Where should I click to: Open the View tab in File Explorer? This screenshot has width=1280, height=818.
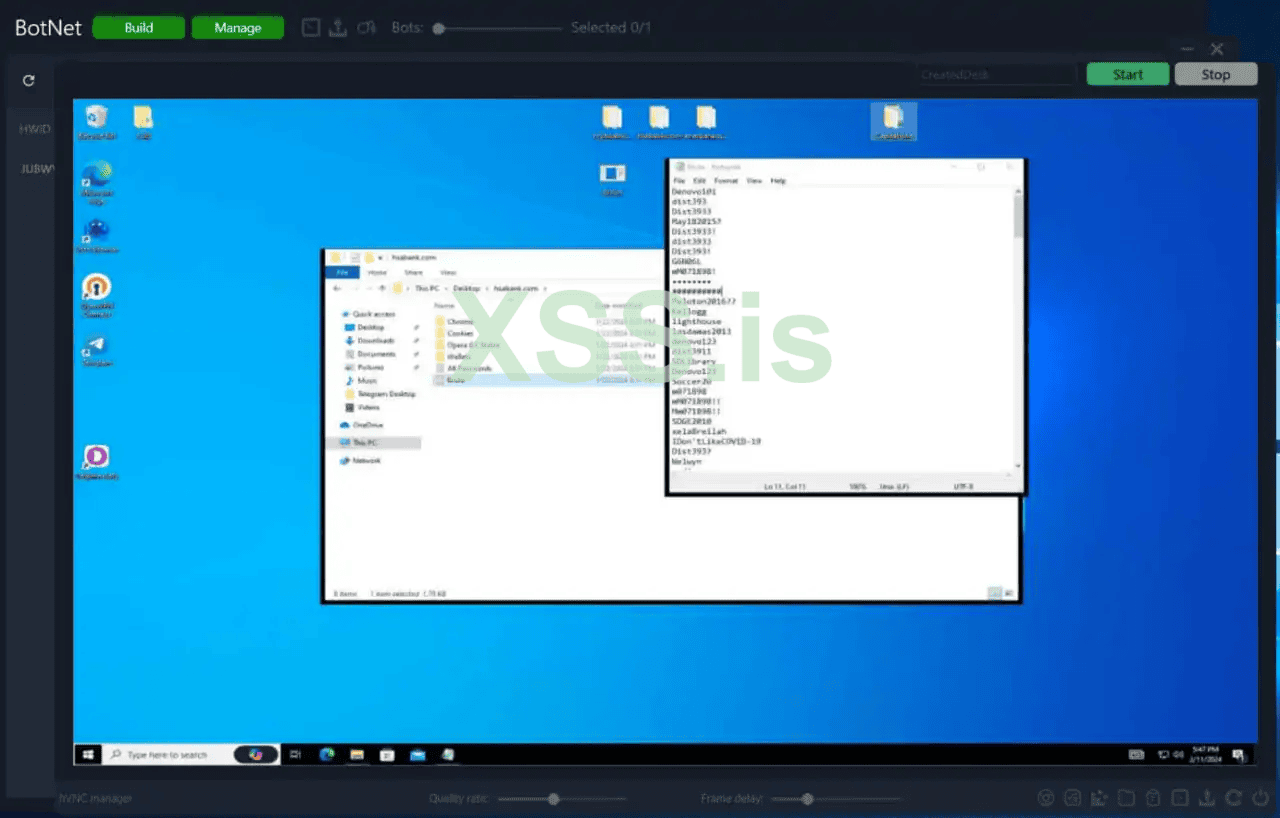click(x=449, y=272)
